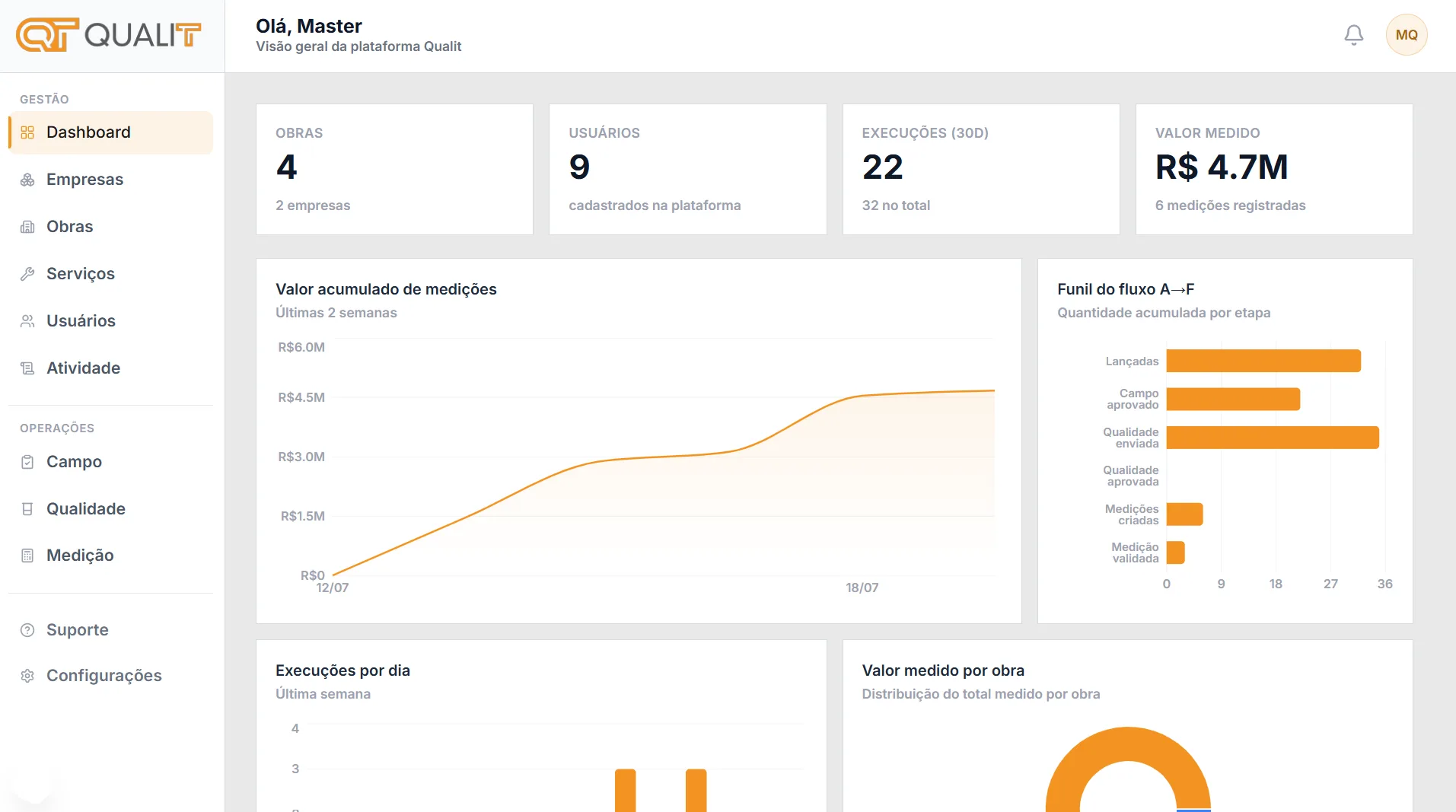Click the Qualidade sidebar icon
The height and width of the screenshot is (812, 1456).
(x=27, y=509)
